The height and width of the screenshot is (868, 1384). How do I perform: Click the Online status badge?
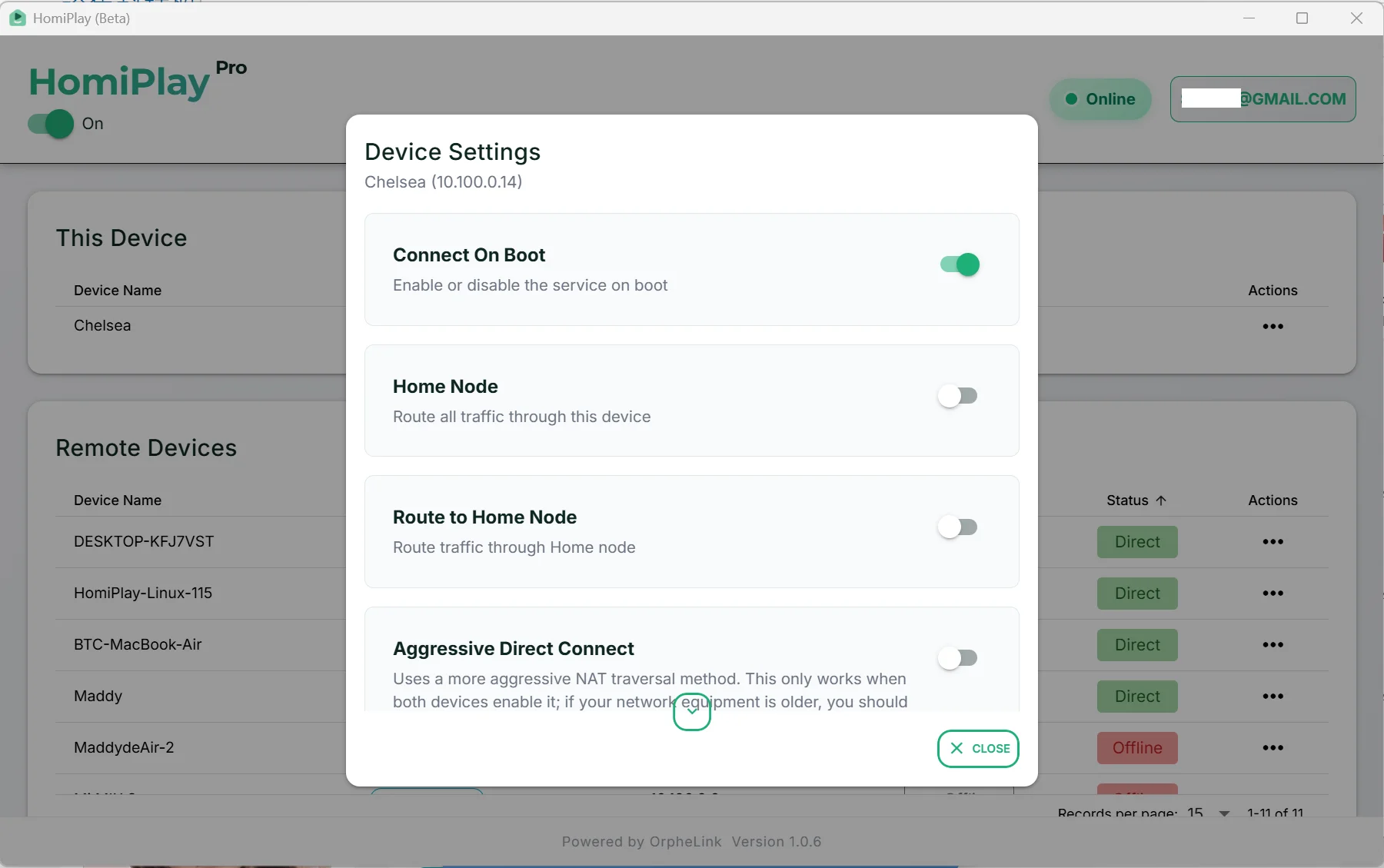[x=1100, y=99]
